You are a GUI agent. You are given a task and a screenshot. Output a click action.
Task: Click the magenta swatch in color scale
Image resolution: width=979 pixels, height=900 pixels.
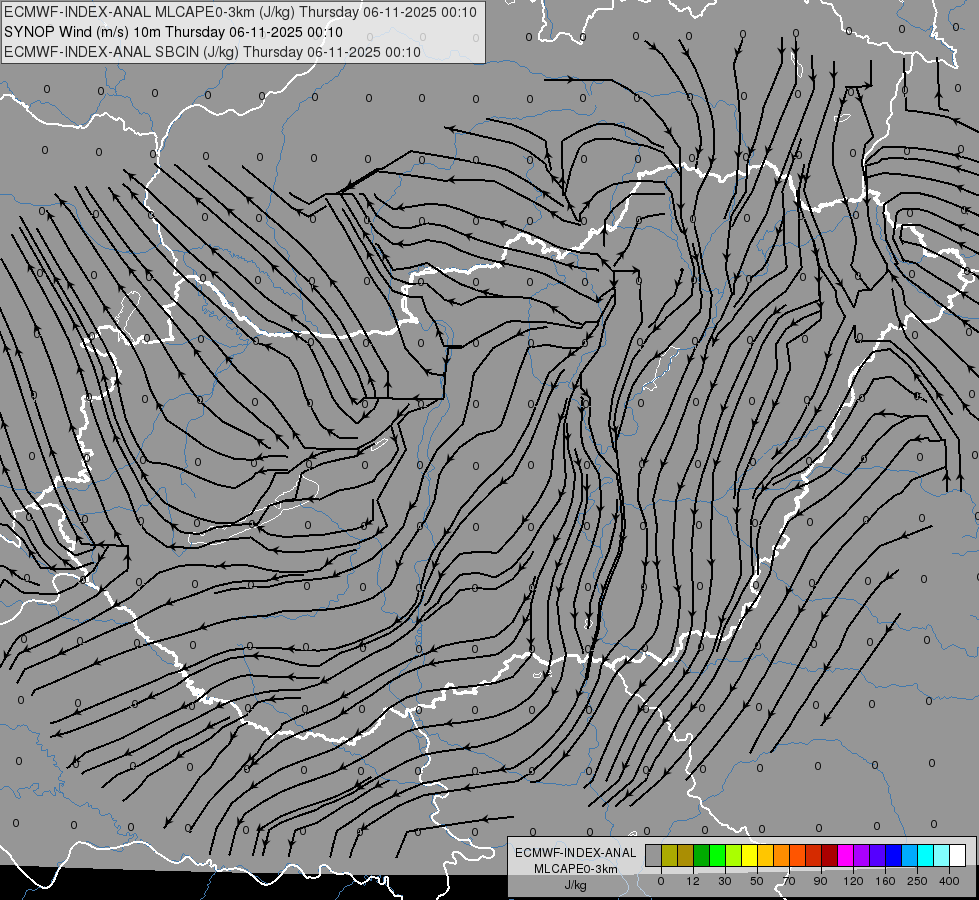(845, 855)
